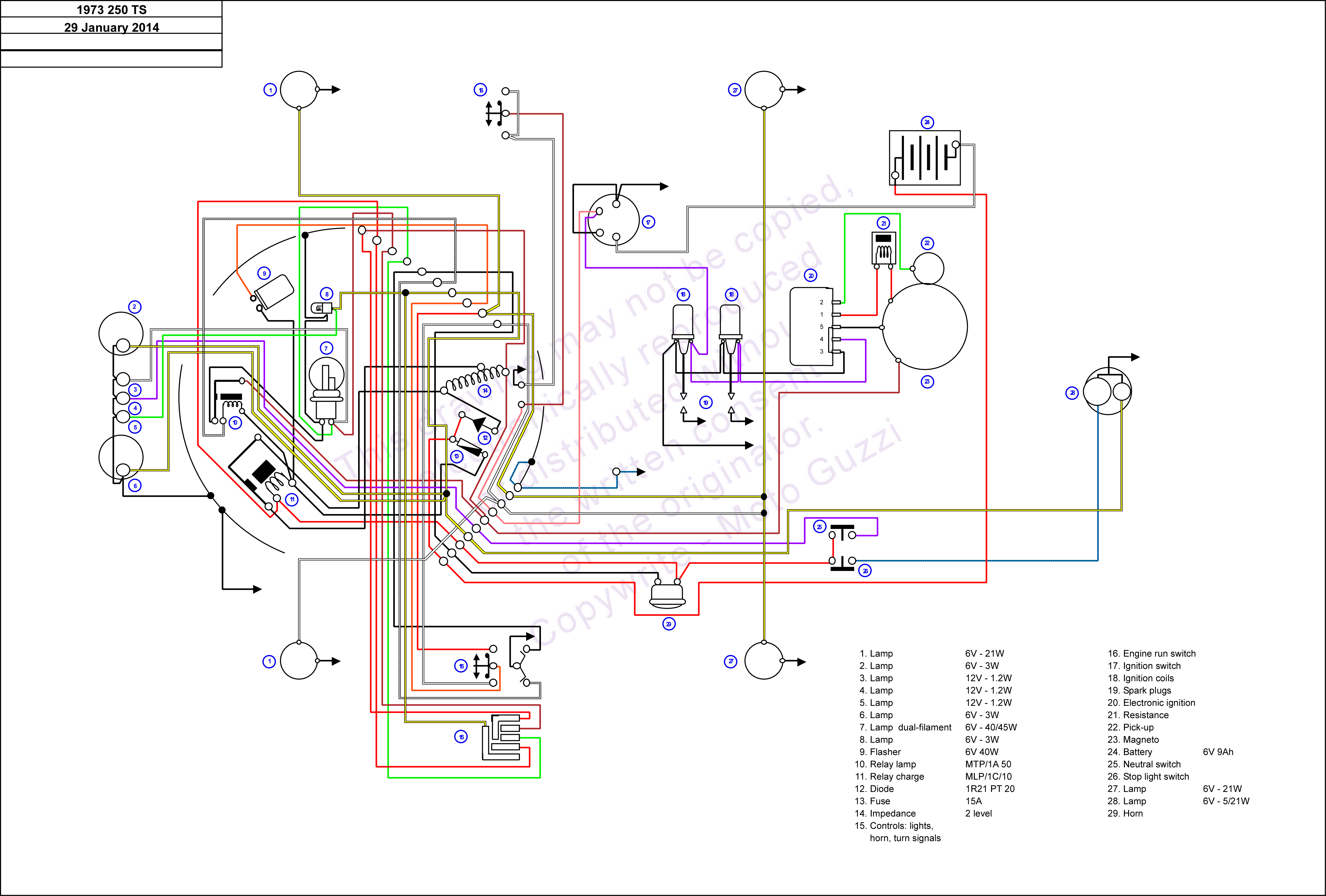The height and width of the screenshot is (896, 1326).
Task: Click the horn symbol above callout 29
Action: (668, 594)
